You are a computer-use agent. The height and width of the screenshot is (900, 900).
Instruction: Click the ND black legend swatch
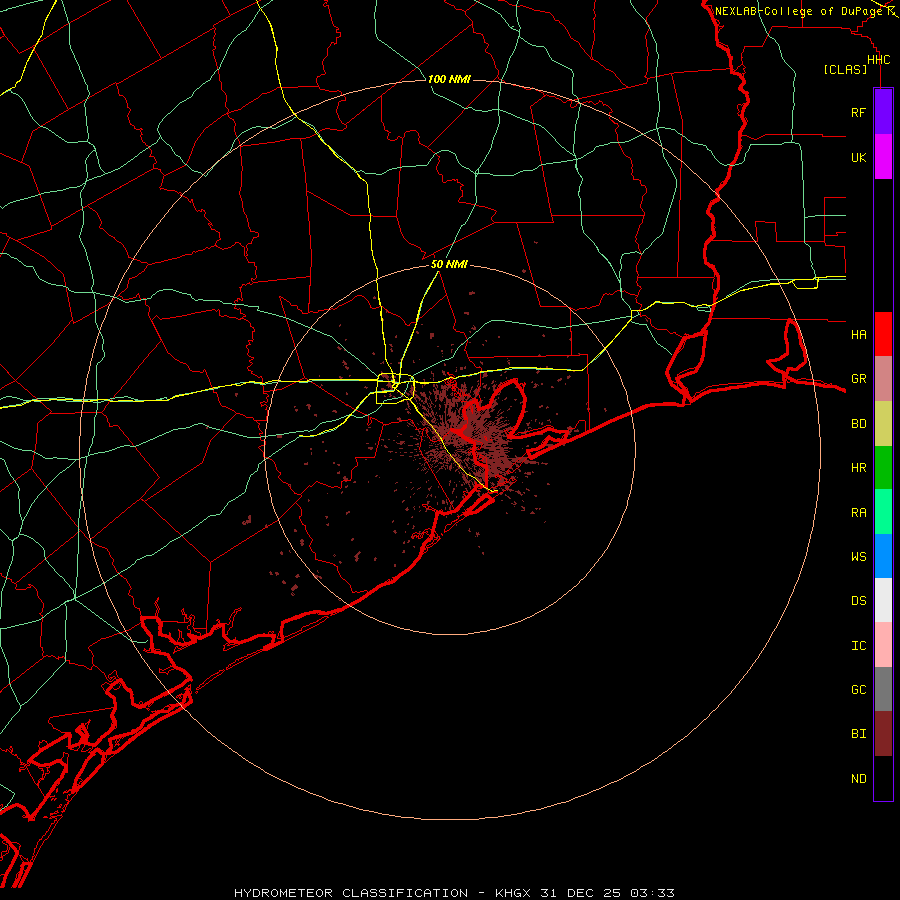[x=883, y=778]
